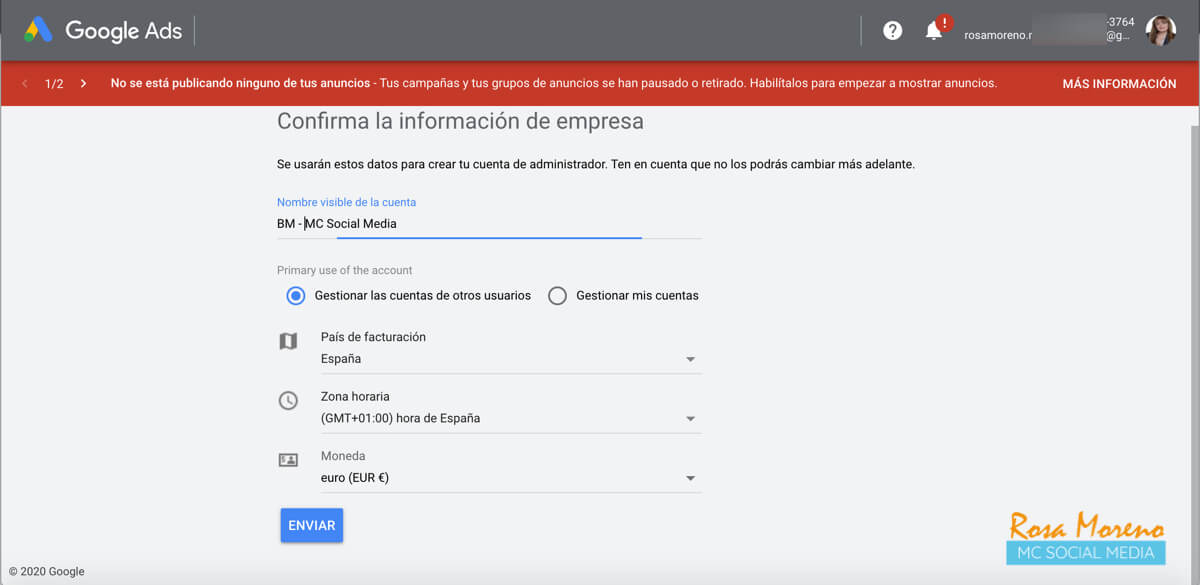Open the País de facturación dropdown
1200x585 pixels.
coord(690,358)
